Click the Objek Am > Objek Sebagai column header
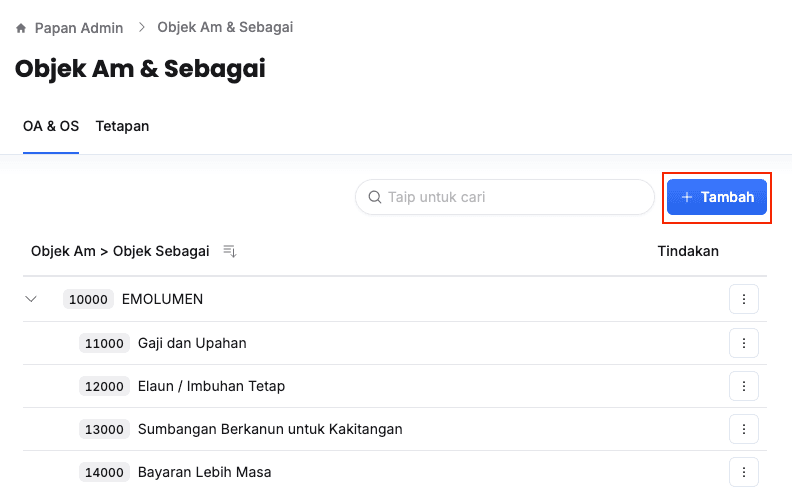The height and width of the screenshot is (490, 792). coord(120,251)
